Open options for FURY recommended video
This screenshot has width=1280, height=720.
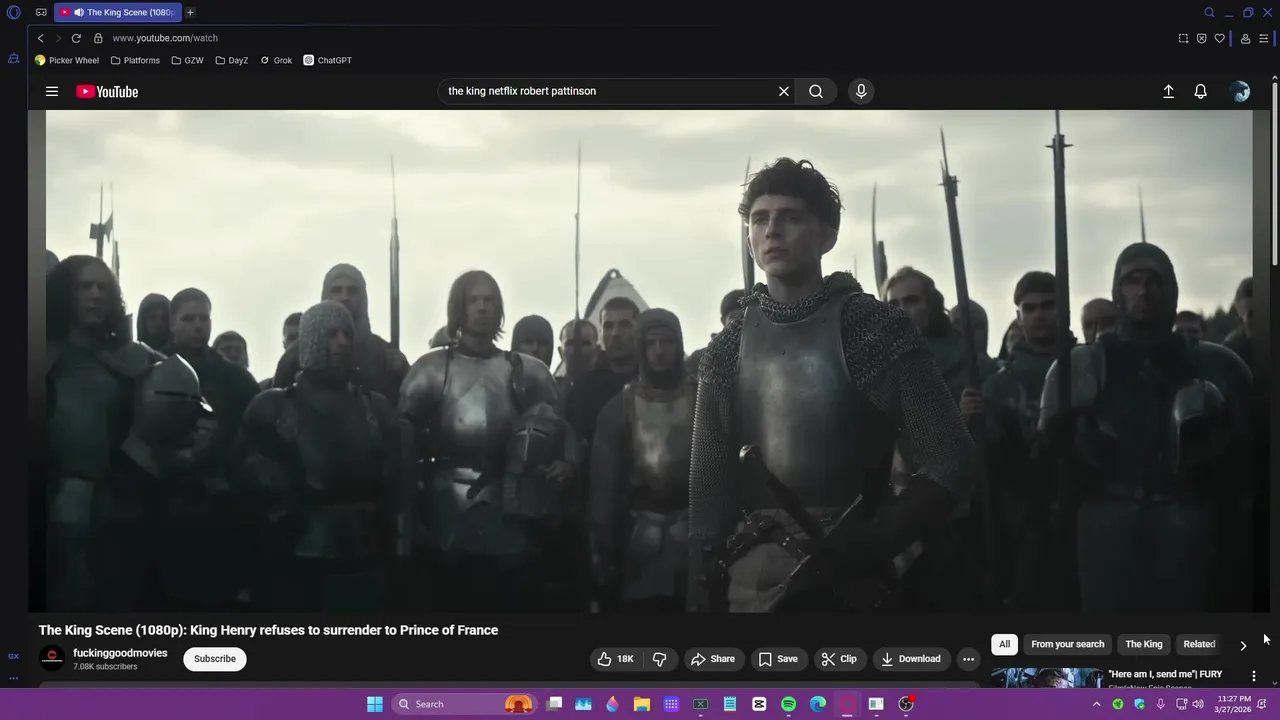tap(1254, 676)
